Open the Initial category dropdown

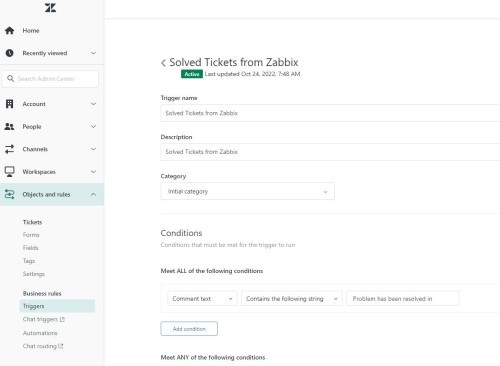point(248,191)
